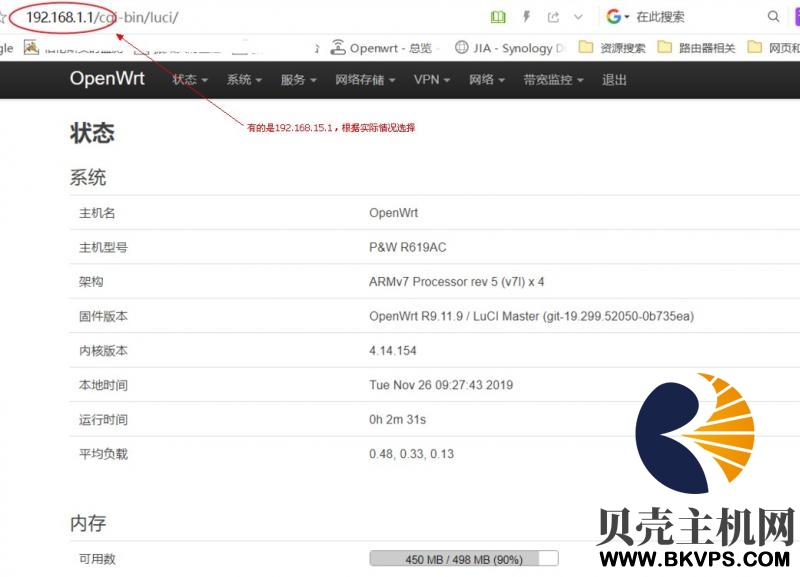Click the 内核版本 row label
The width and height of the screenshot is (800, 577).
[103, 350]
